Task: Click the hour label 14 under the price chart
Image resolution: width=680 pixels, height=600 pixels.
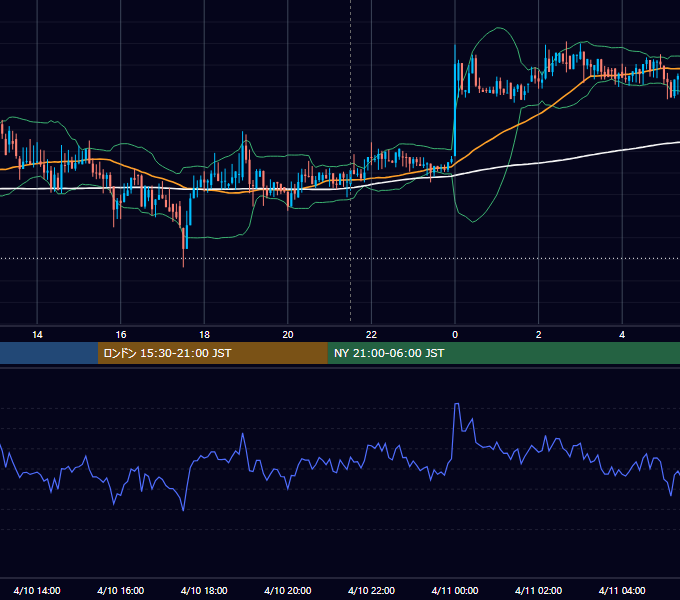Action: pyautogui.click(x=37, y=335)
